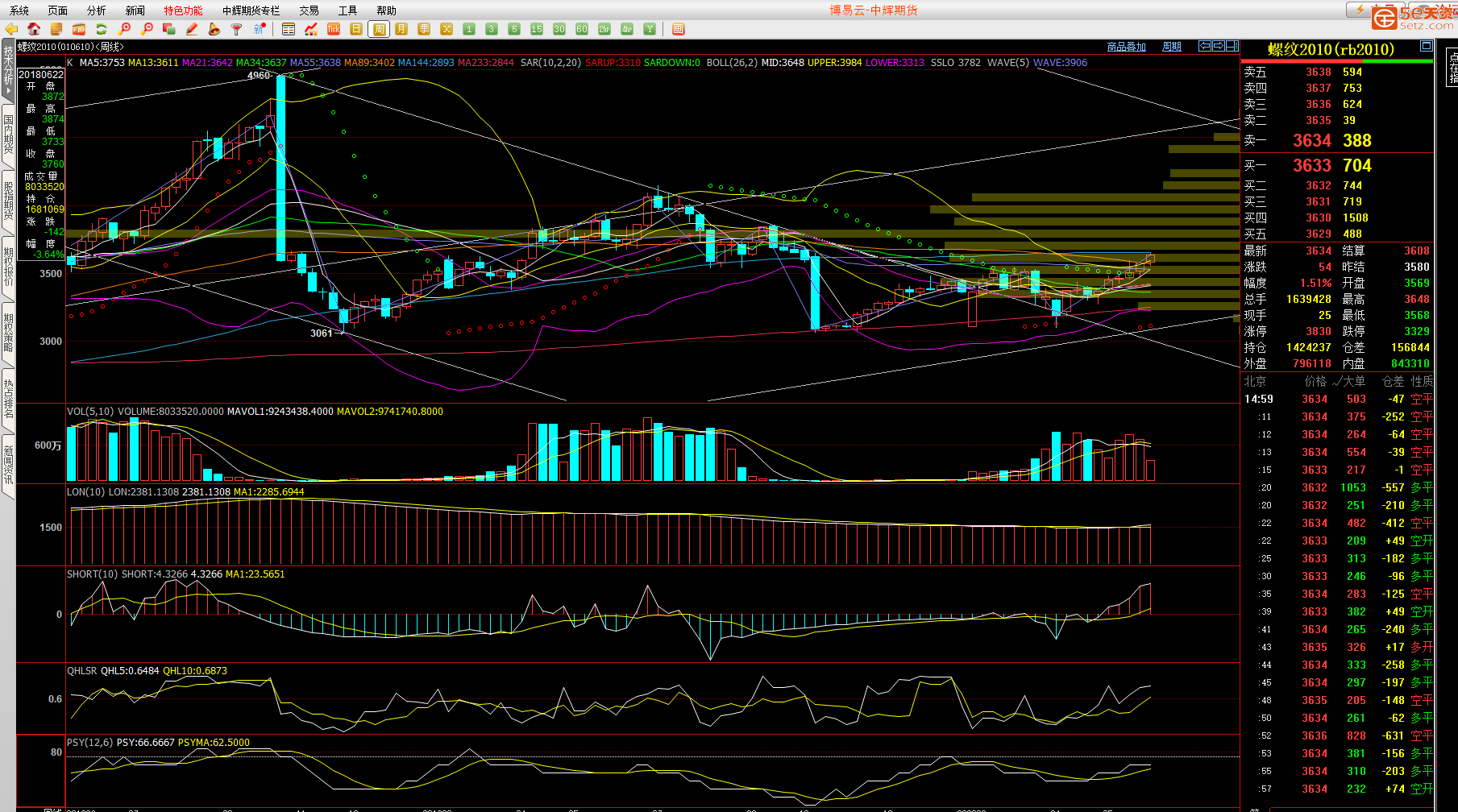
Task: Open the 中辉期货专栏 menu
Action: tap(251, 10)
